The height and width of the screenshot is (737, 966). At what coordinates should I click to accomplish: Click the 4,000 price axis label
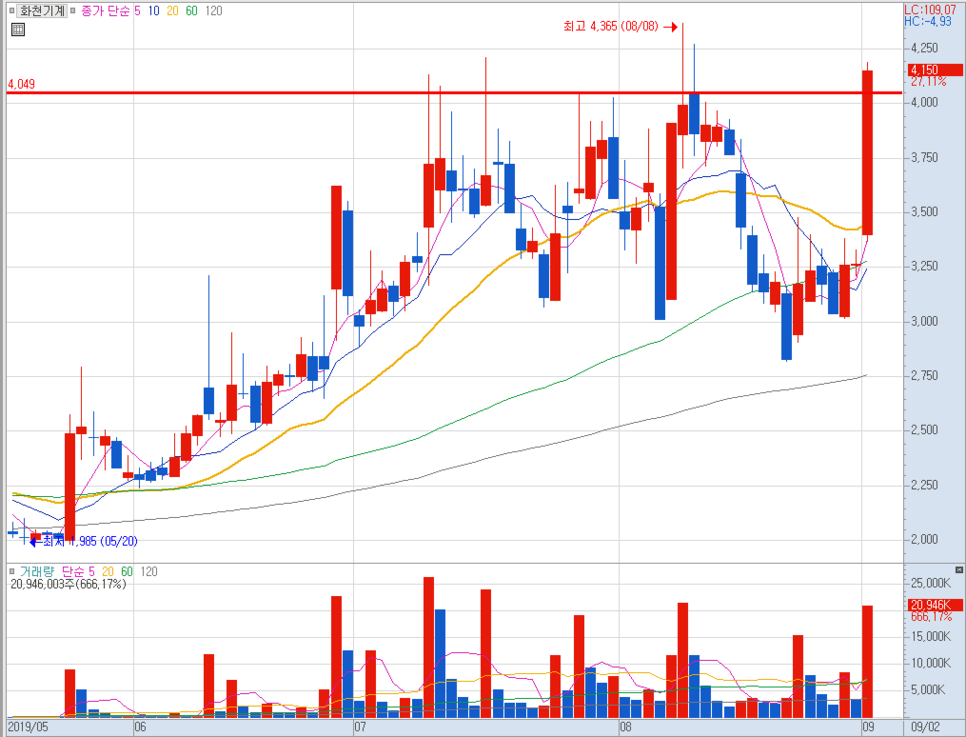tap(924, 102)
